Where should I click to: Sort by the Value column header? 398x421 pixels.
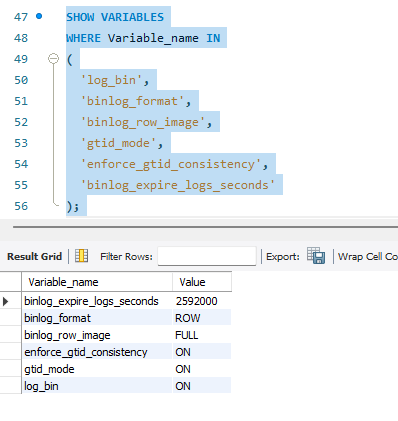202,282
